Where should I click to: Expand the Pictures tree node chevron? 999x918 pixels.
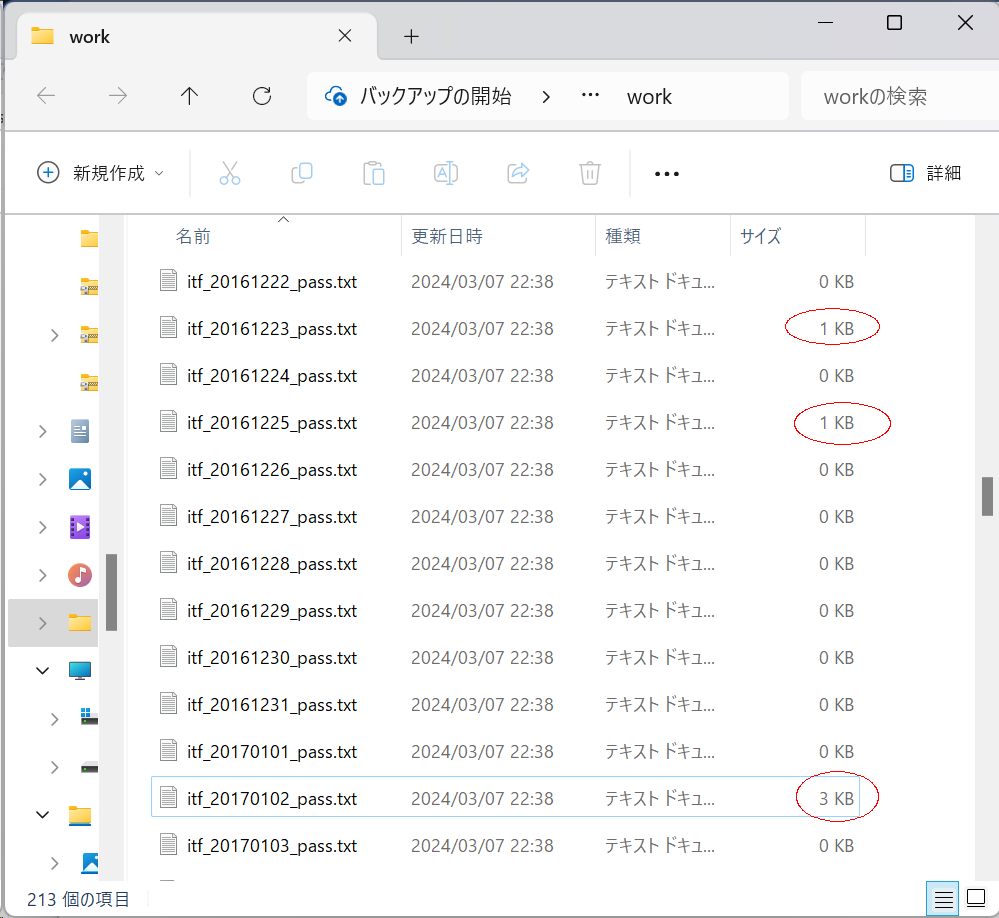(x=43, y=480)
